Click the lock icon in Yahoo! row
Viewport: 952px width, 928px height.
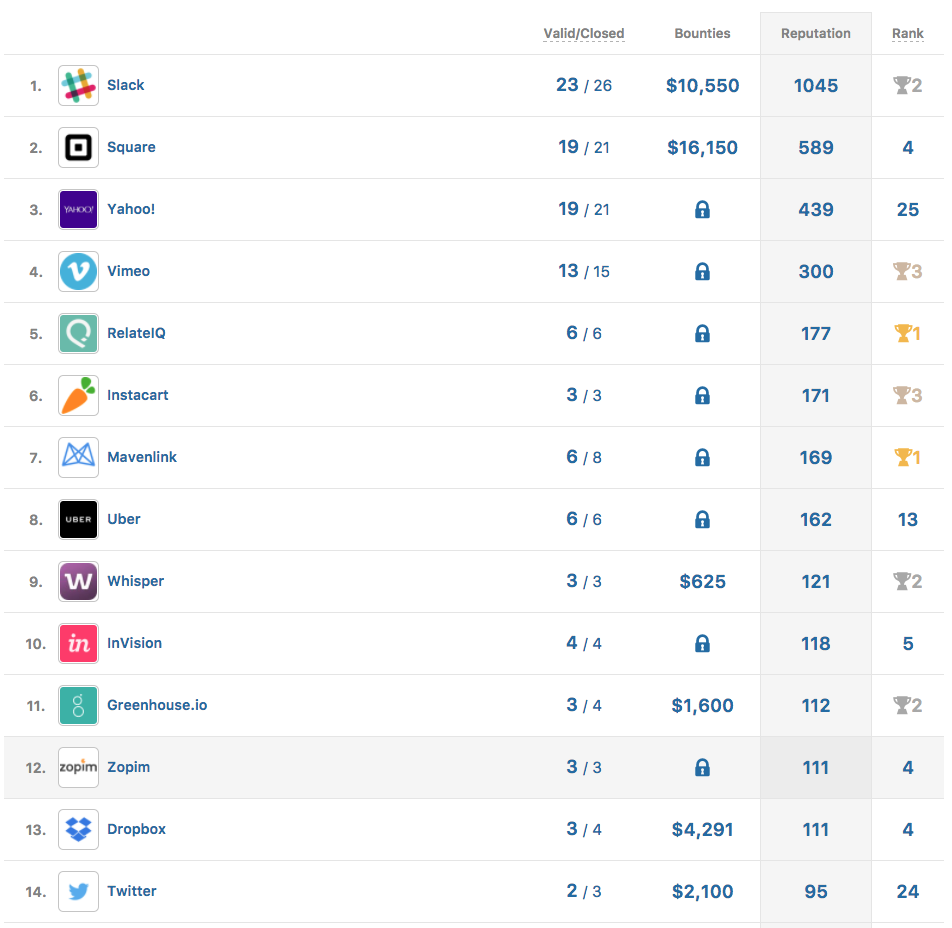(702, 210)
